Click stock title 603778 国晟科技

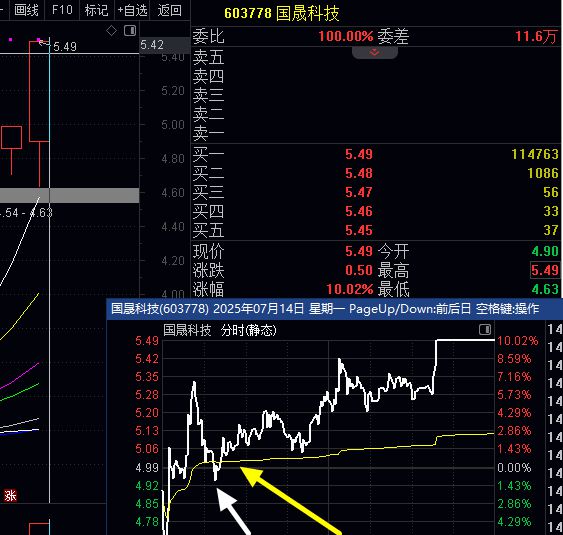(282, 13)
